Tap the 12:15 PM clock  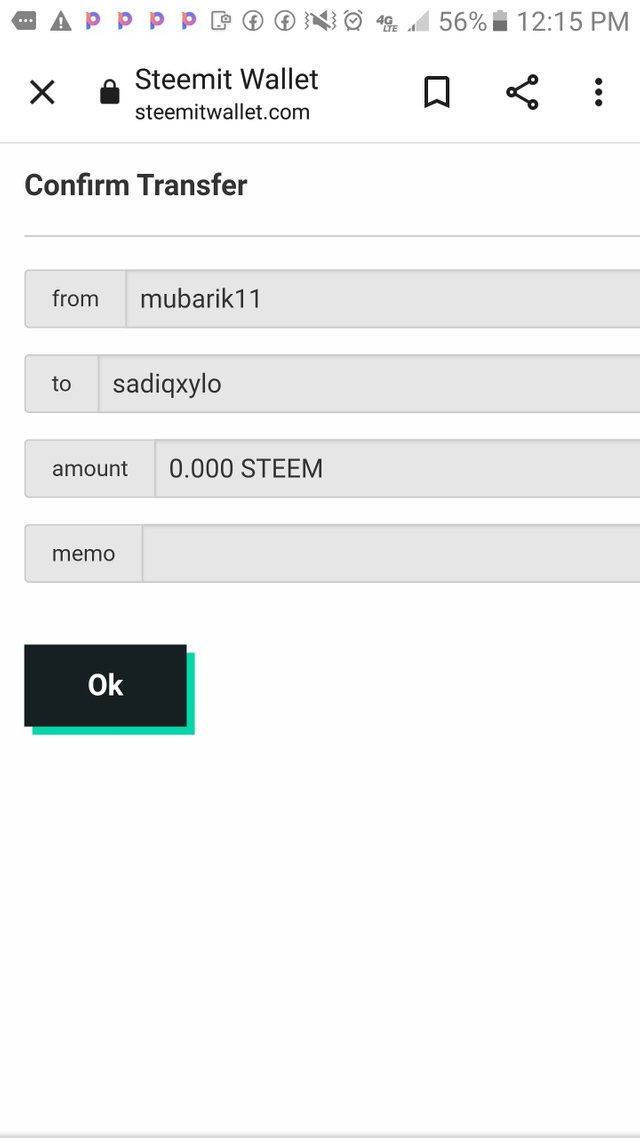point(573,22)
